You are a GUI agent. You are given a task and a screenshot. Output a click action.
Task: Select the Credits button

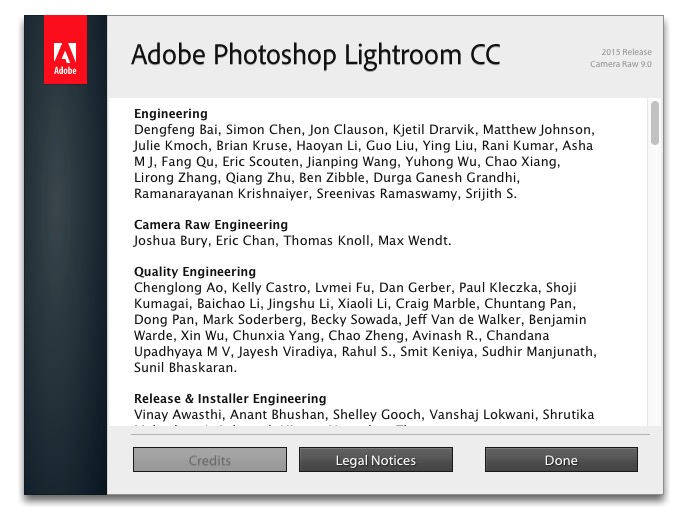click(210, 460)
